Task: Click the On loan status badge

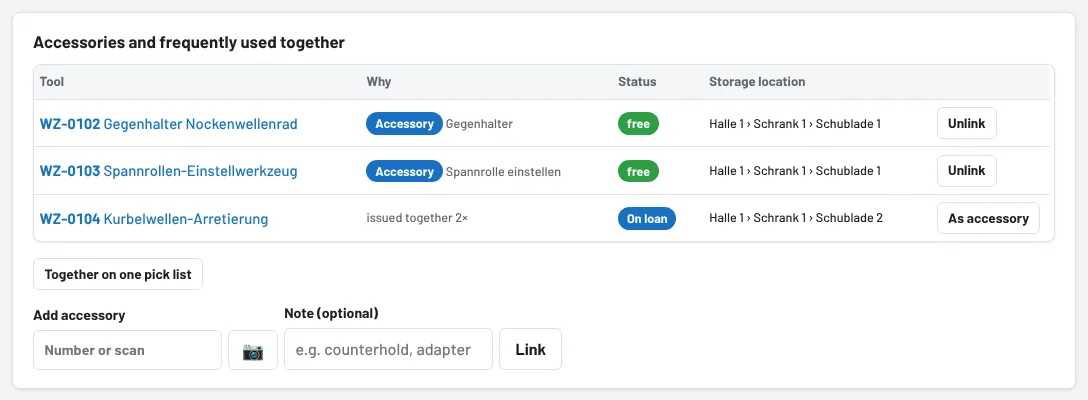Action: tap(647, 218)
